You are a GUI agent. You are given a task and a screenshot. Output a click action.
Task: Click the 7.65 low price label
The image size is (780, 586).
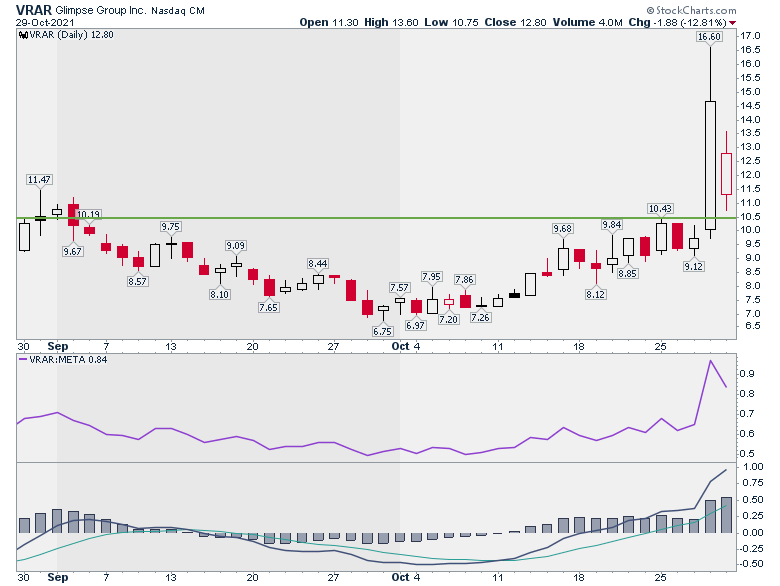(268, 307)
